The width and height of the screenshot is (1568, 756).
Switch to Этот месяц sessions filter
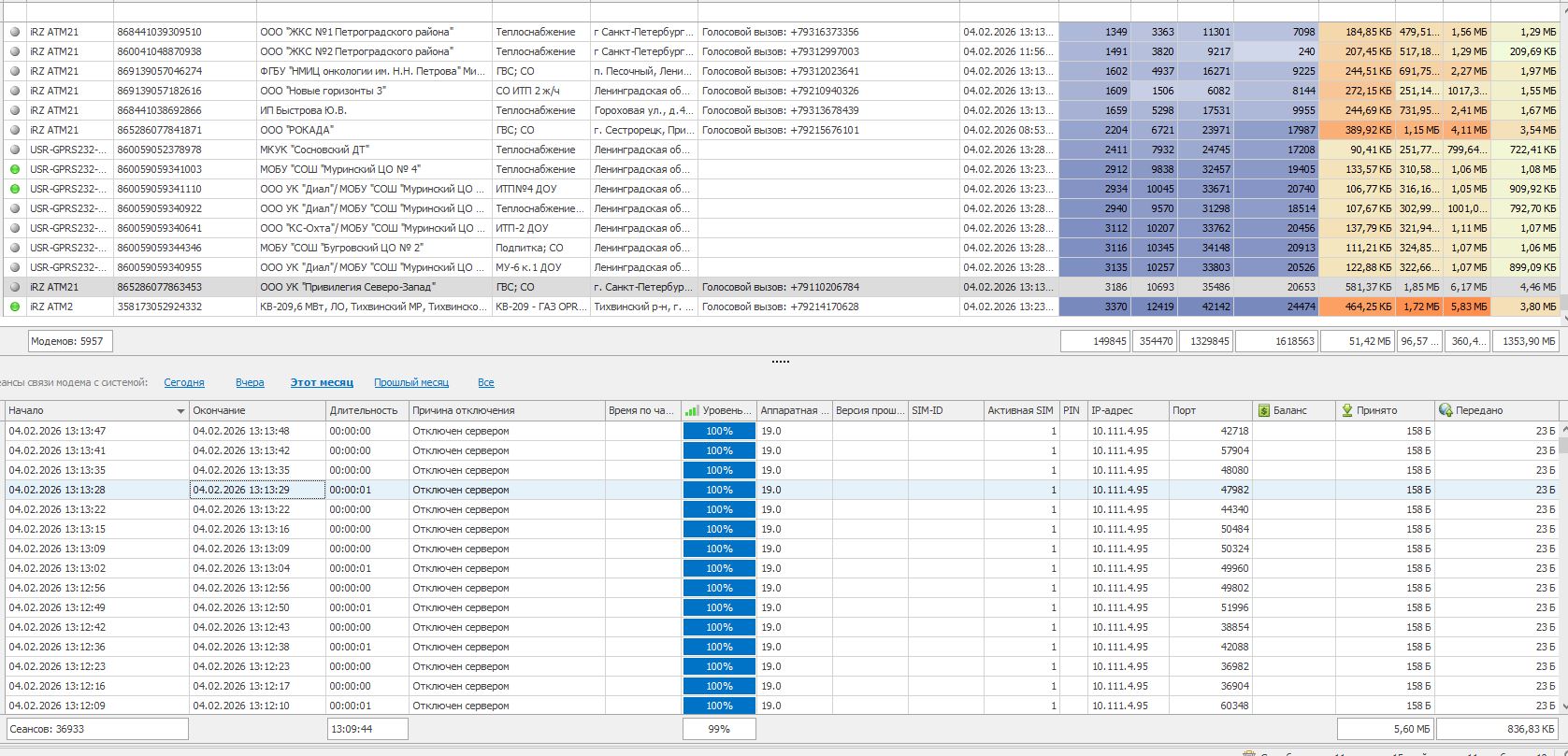pos(322,382)
